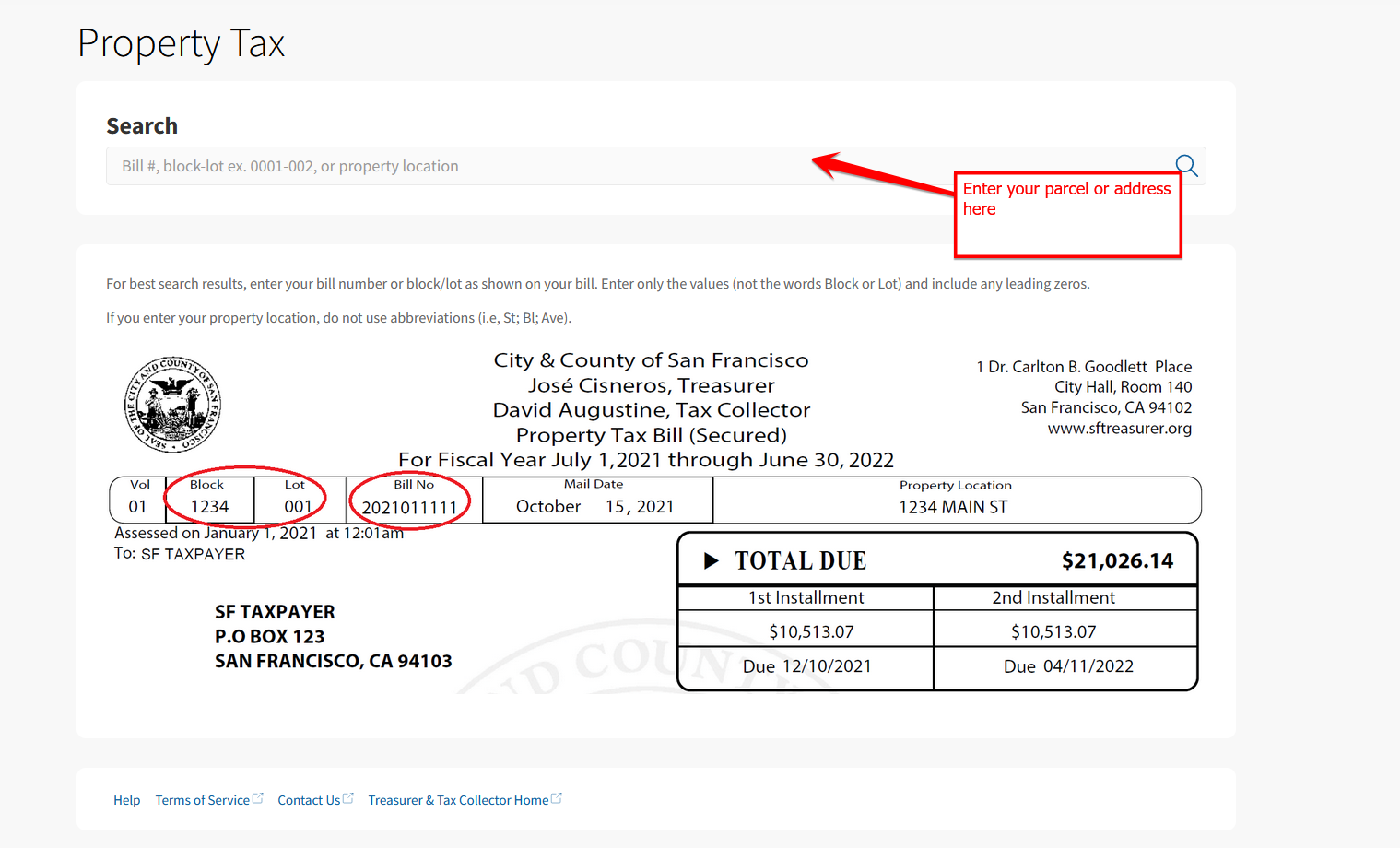Click the San Francisco city seal
Viewport: 1400px width, 848px height.
tap(172, 405)
